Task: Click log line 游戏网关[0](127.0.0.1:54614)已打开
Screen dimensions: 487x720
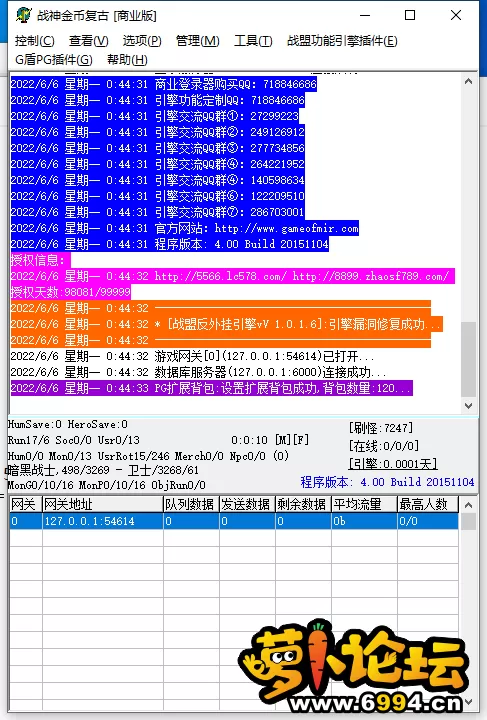Action: (x=192, y=356)
